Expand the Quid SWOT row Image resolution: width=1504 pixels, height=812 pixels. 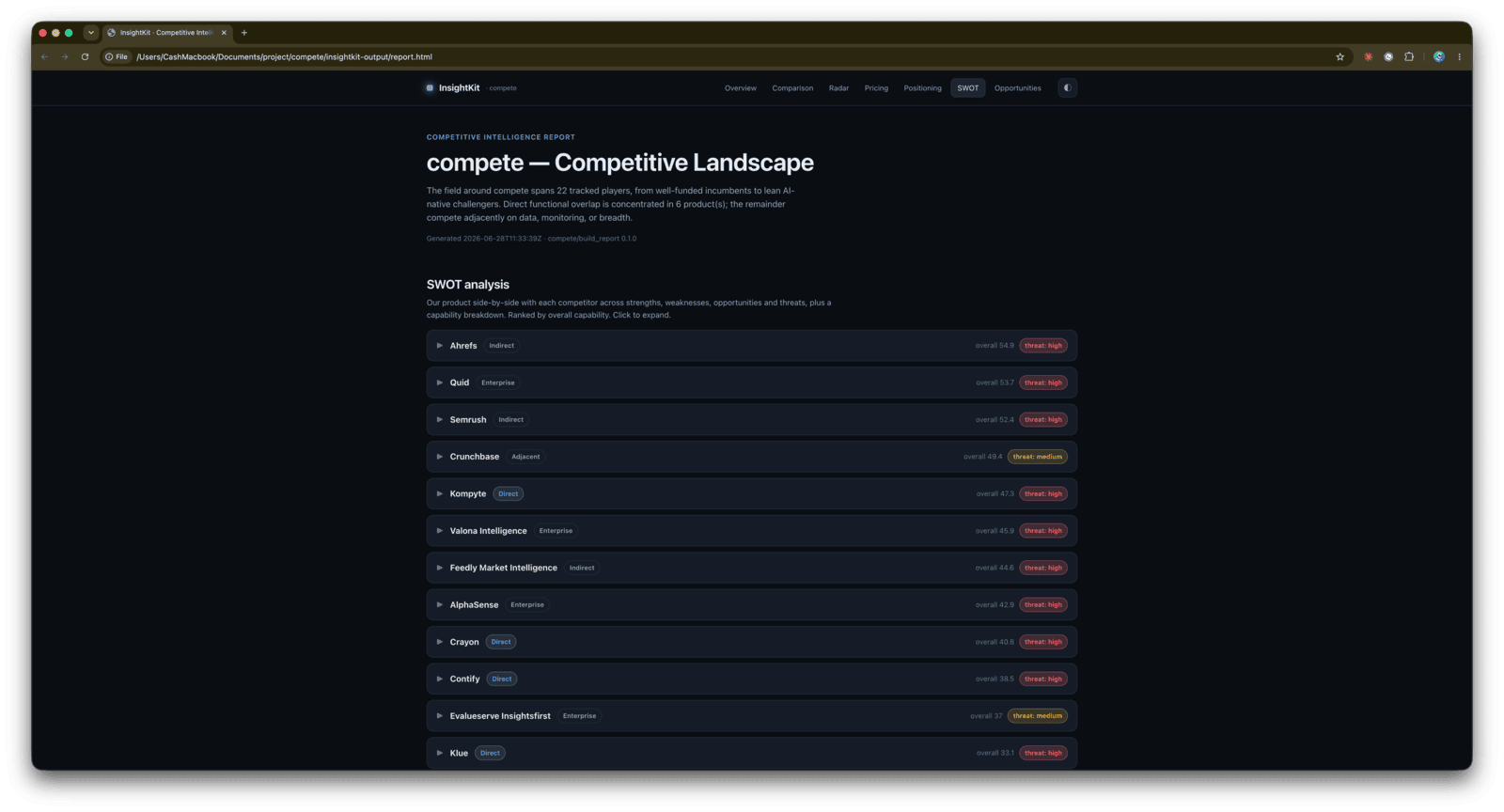click(751, 383)
